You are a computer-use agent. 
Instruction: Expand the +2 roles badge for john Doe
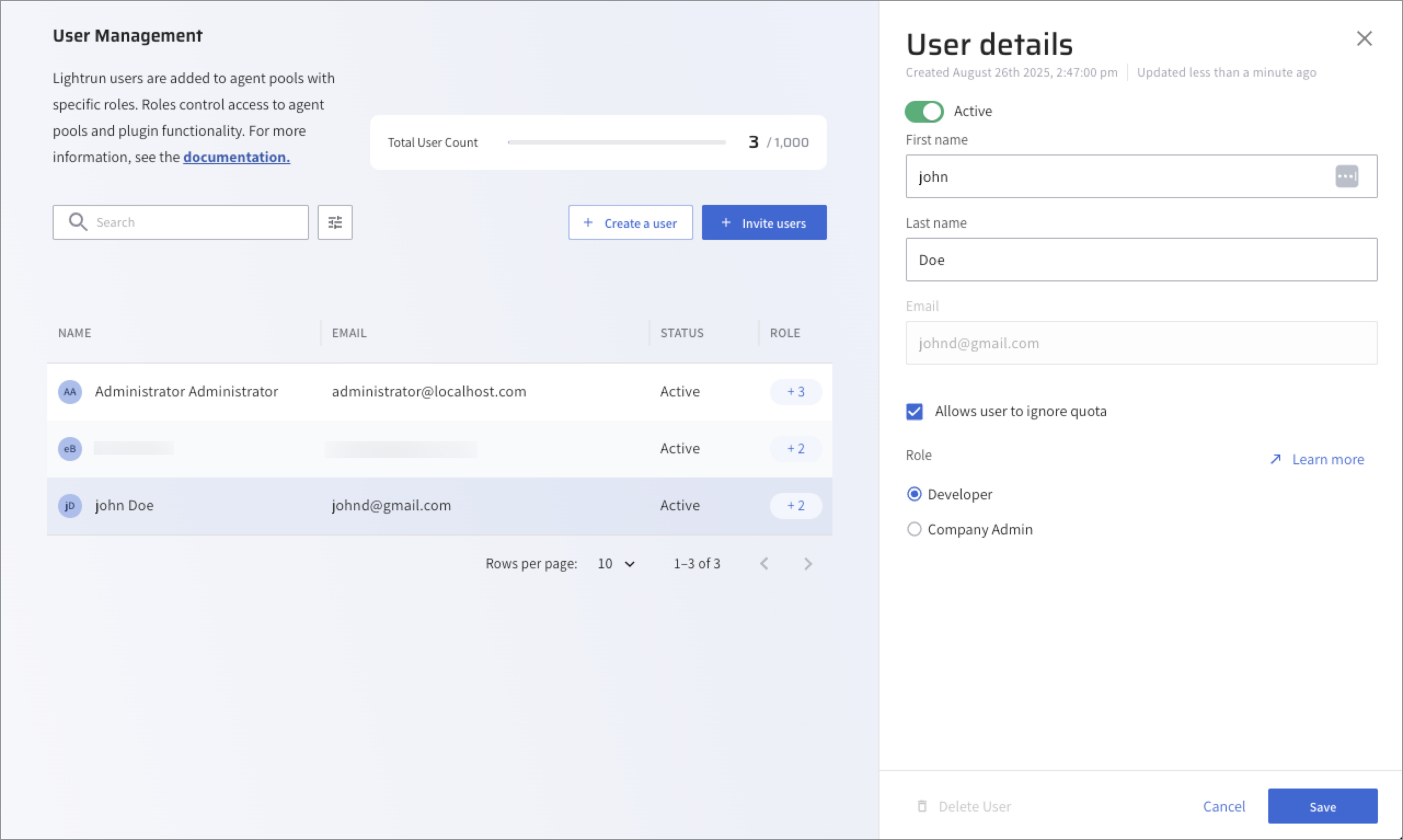point(795,505)
